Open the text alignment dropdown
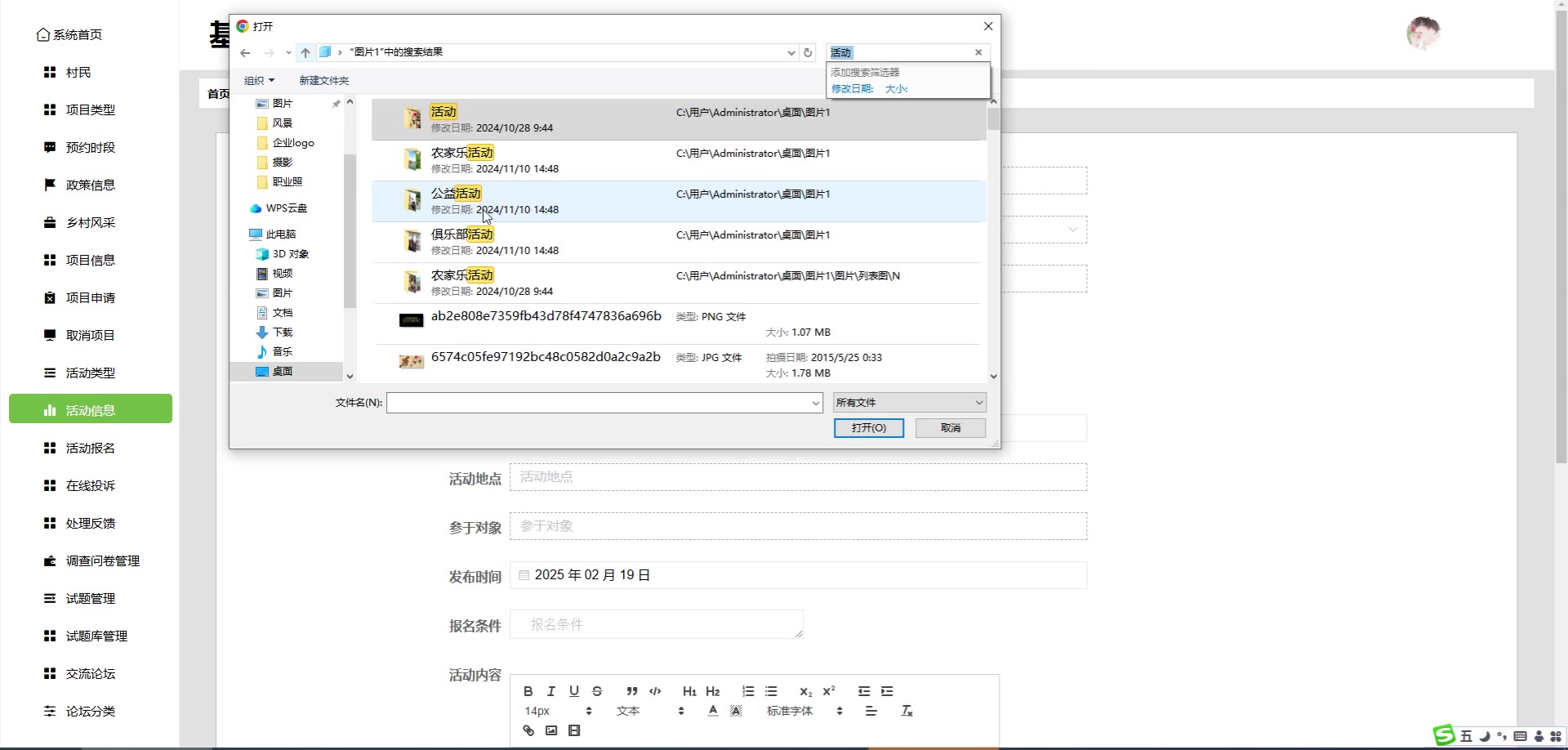 pos(871,711)
